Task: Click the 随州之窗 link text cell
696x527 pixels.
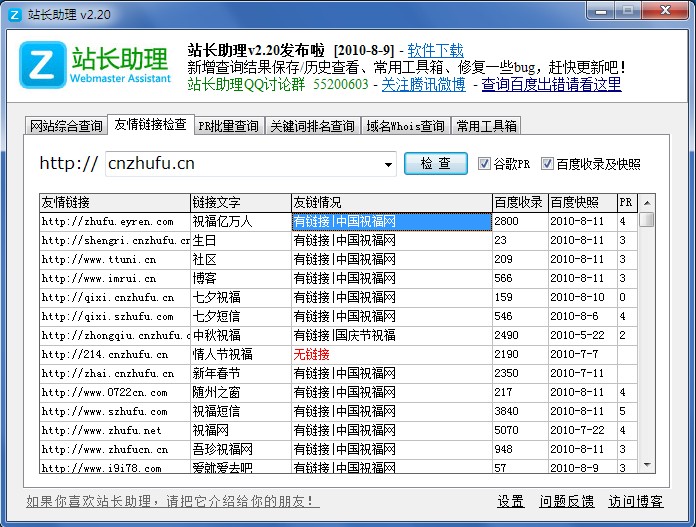Action: click(241, 393)
